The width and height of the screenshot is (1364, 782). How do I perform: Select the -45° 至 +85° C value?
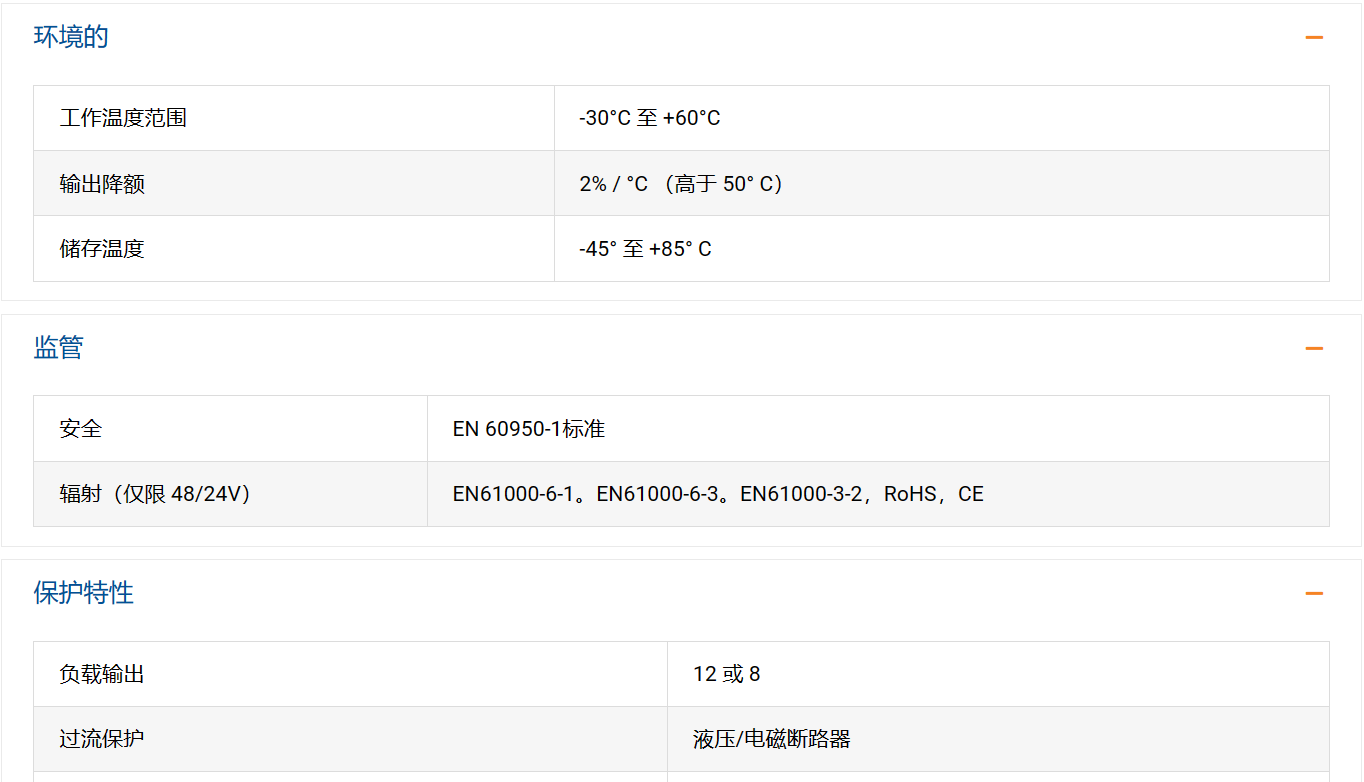coord(645,249)
